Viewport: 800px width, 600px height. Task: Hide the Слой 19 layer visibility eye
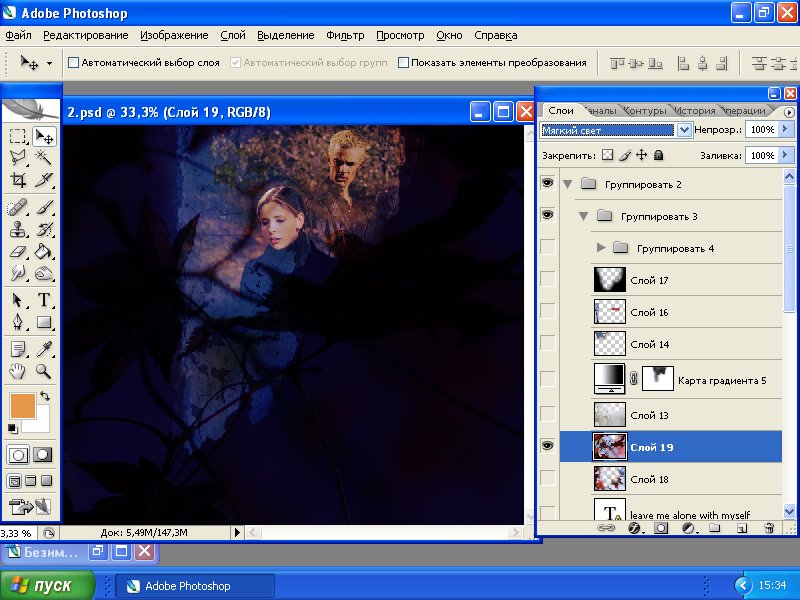(x=547, y=446)
